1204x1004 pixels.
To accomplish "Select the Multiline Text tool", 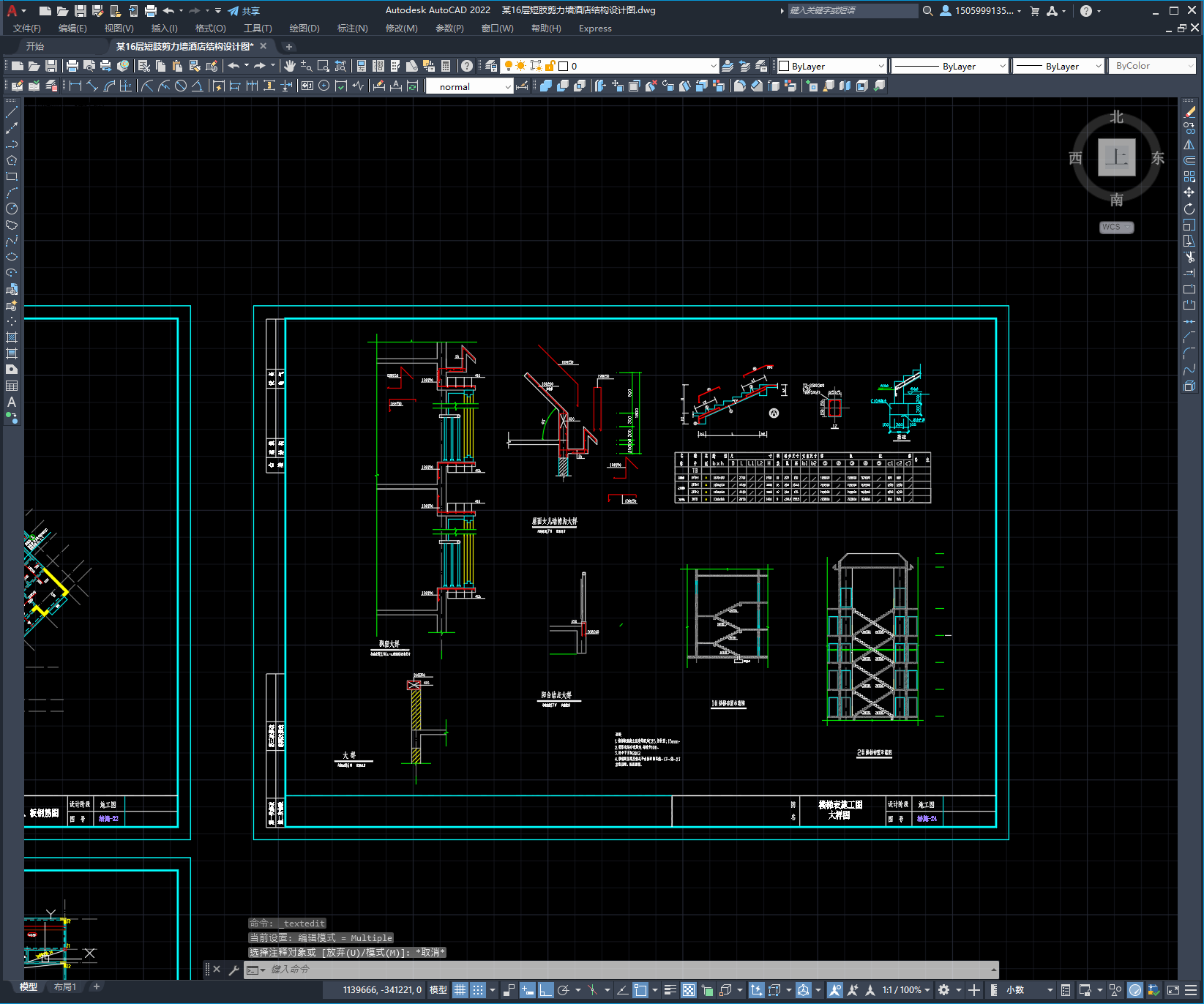I will click(12, 402).
